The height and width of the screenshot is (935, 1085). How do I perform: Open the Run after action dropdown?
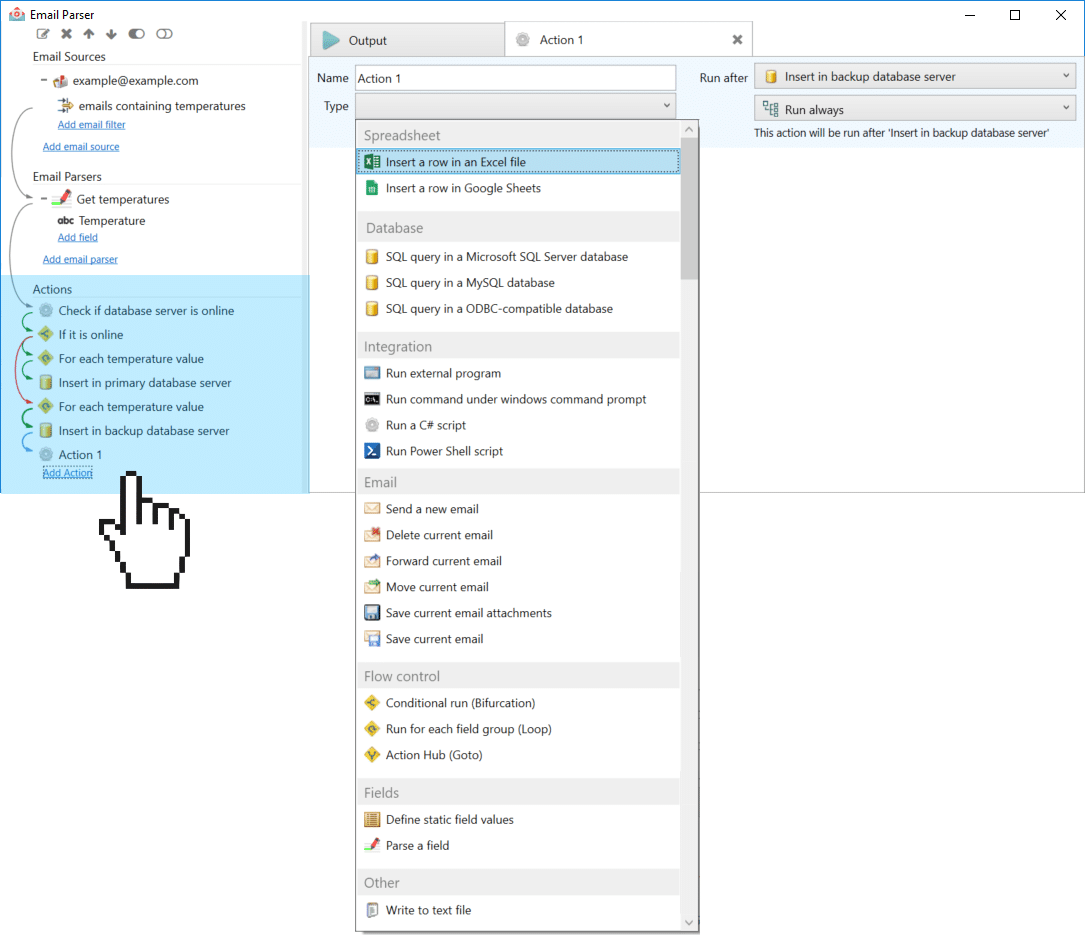click(x=915, y=76)
